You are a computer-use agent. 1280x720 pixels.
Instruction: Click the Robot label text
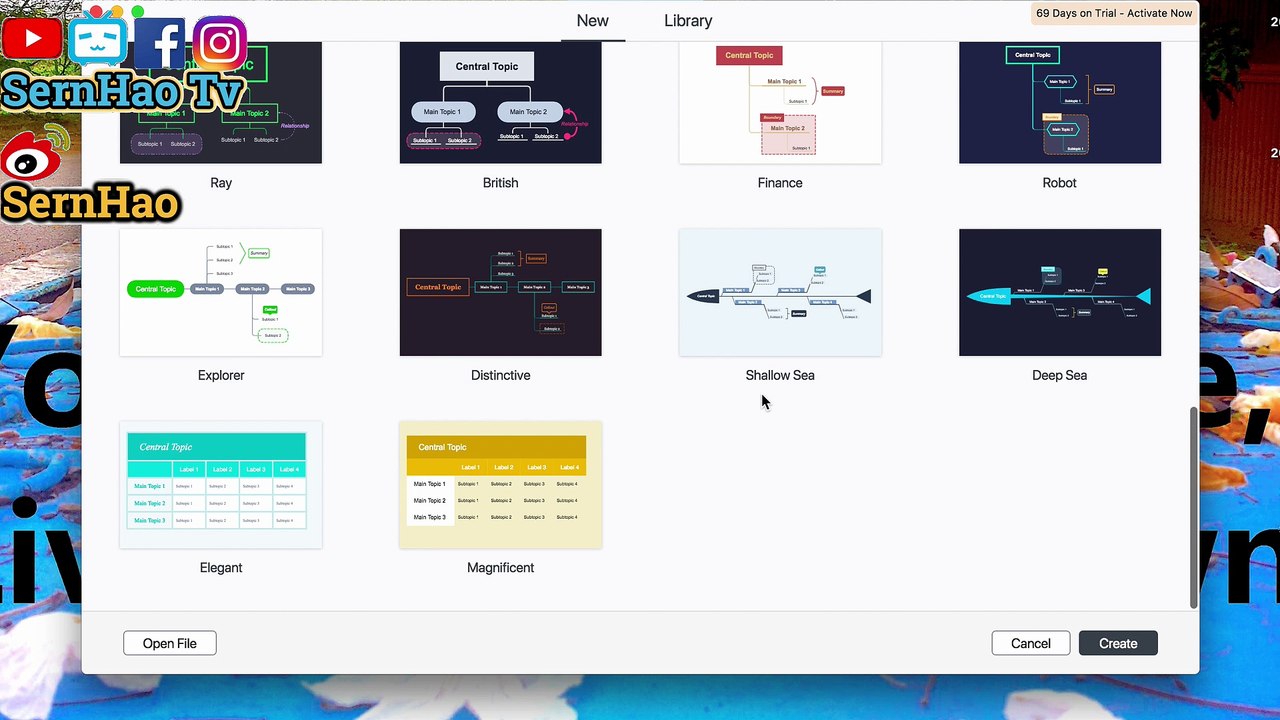click(1060, 183)
